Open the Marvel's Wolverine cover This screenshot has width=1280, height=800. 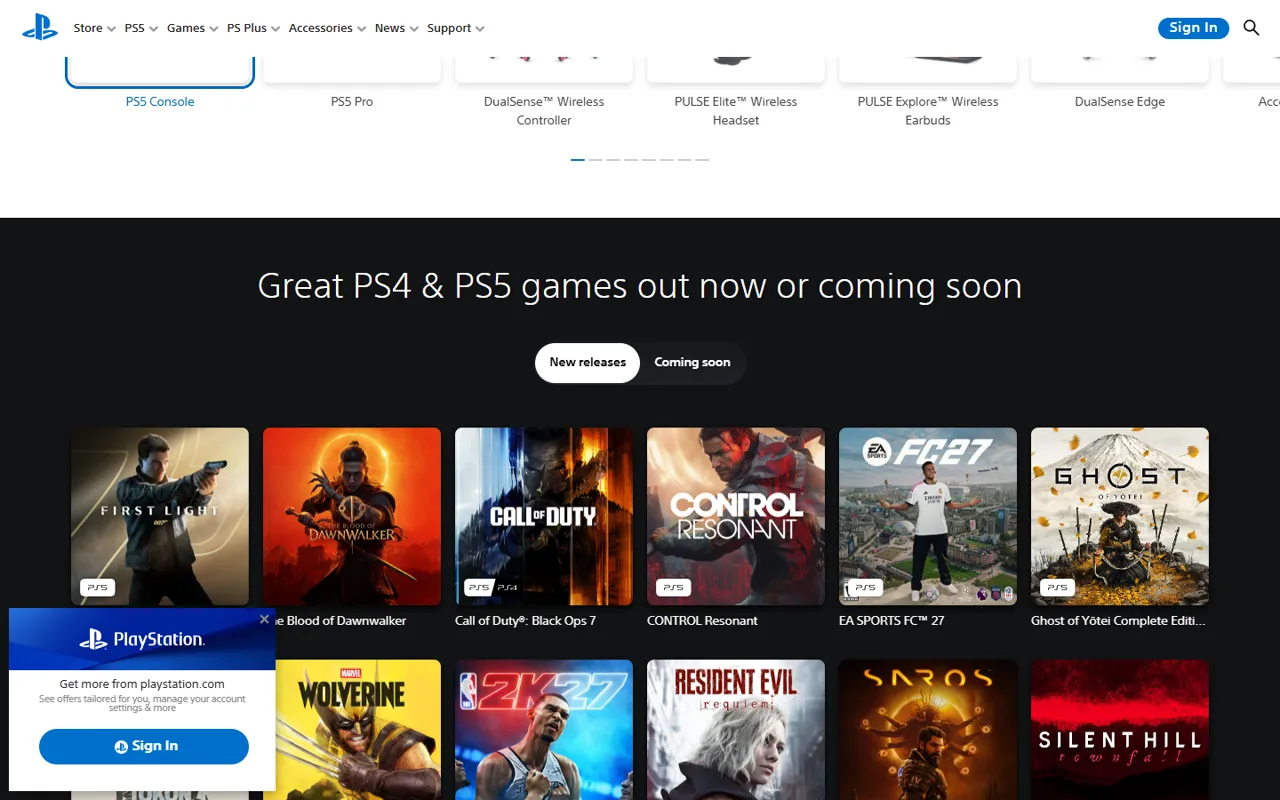358,730
